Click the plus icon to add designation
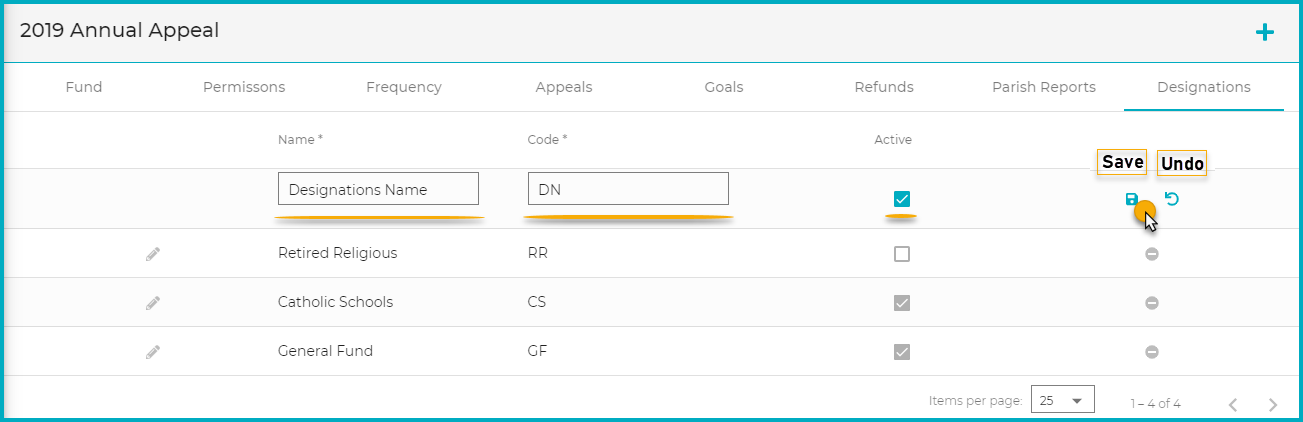Screen dimensions: 1303x422 pos(1265,32)
